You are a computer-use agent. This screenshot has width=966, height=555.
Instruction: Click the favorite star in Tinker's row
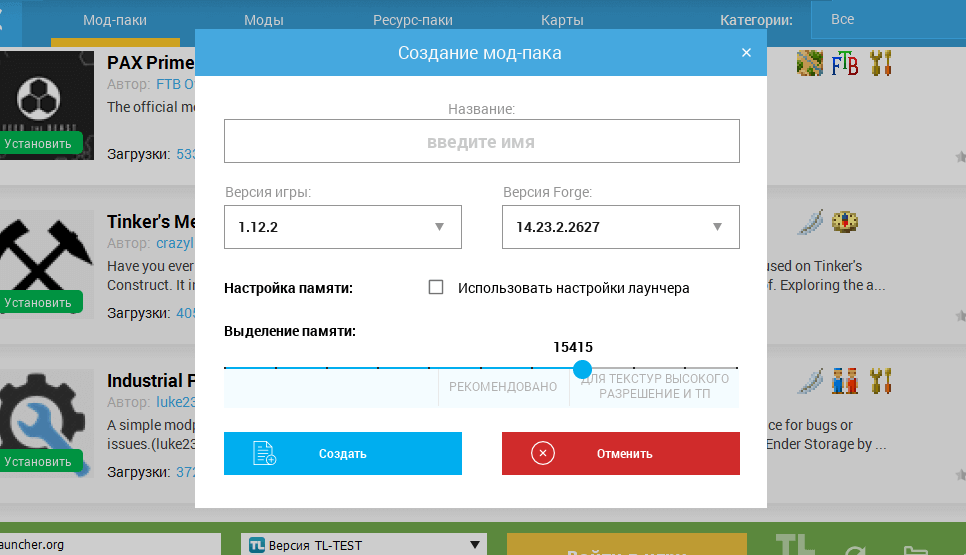960,316
